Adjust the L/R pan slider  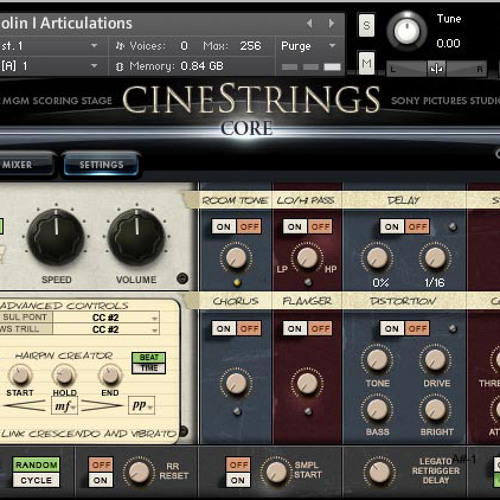point(436,69)
